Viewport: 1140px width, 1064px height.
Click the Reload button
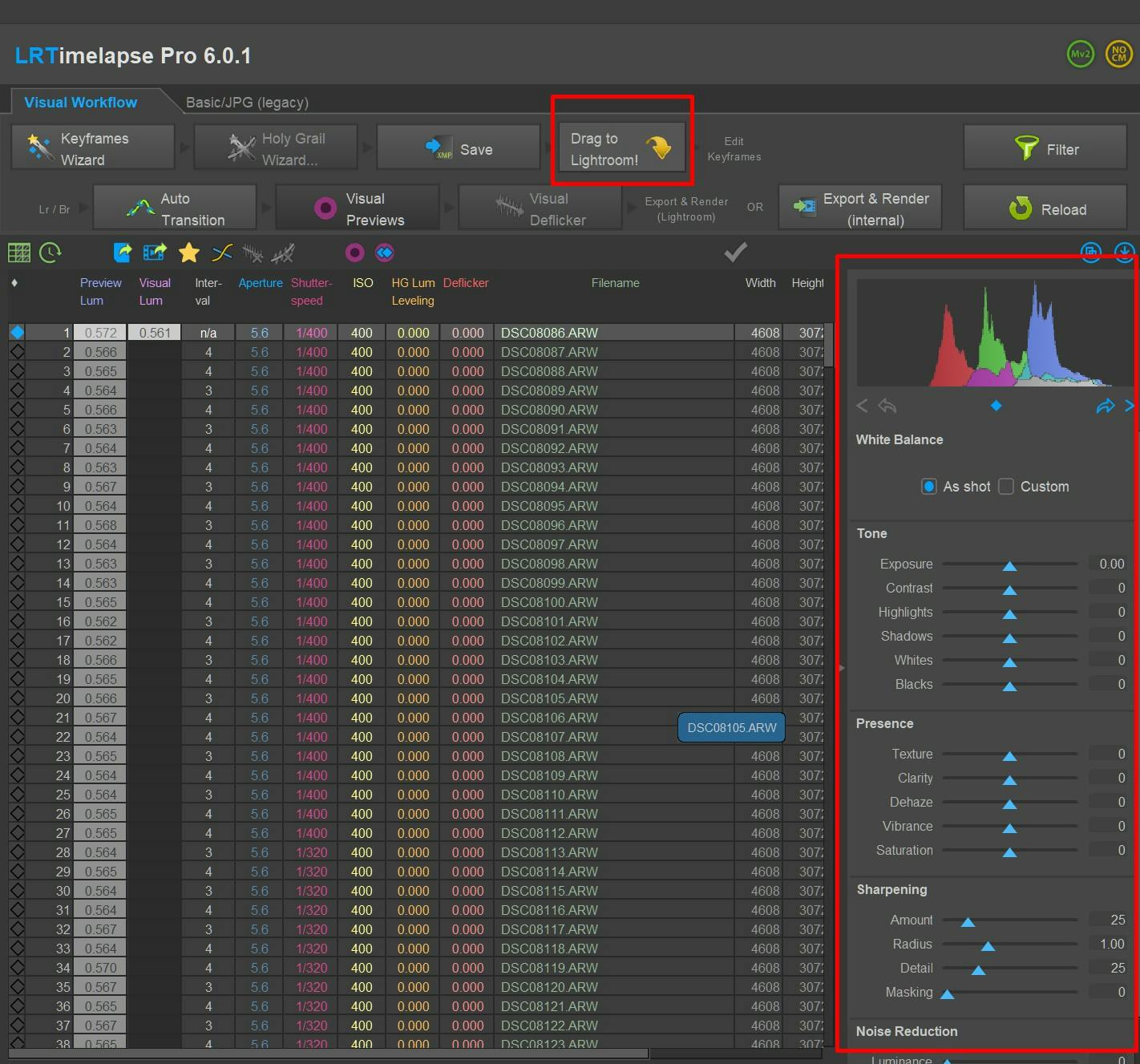[x=1045, y=208]
